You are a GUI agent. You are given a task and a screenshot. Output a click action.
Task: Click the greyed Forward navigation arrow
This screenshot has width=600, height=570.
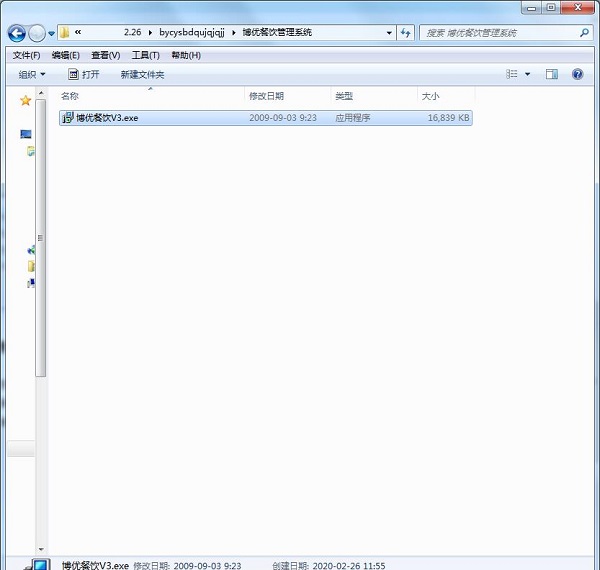[37, 33]
